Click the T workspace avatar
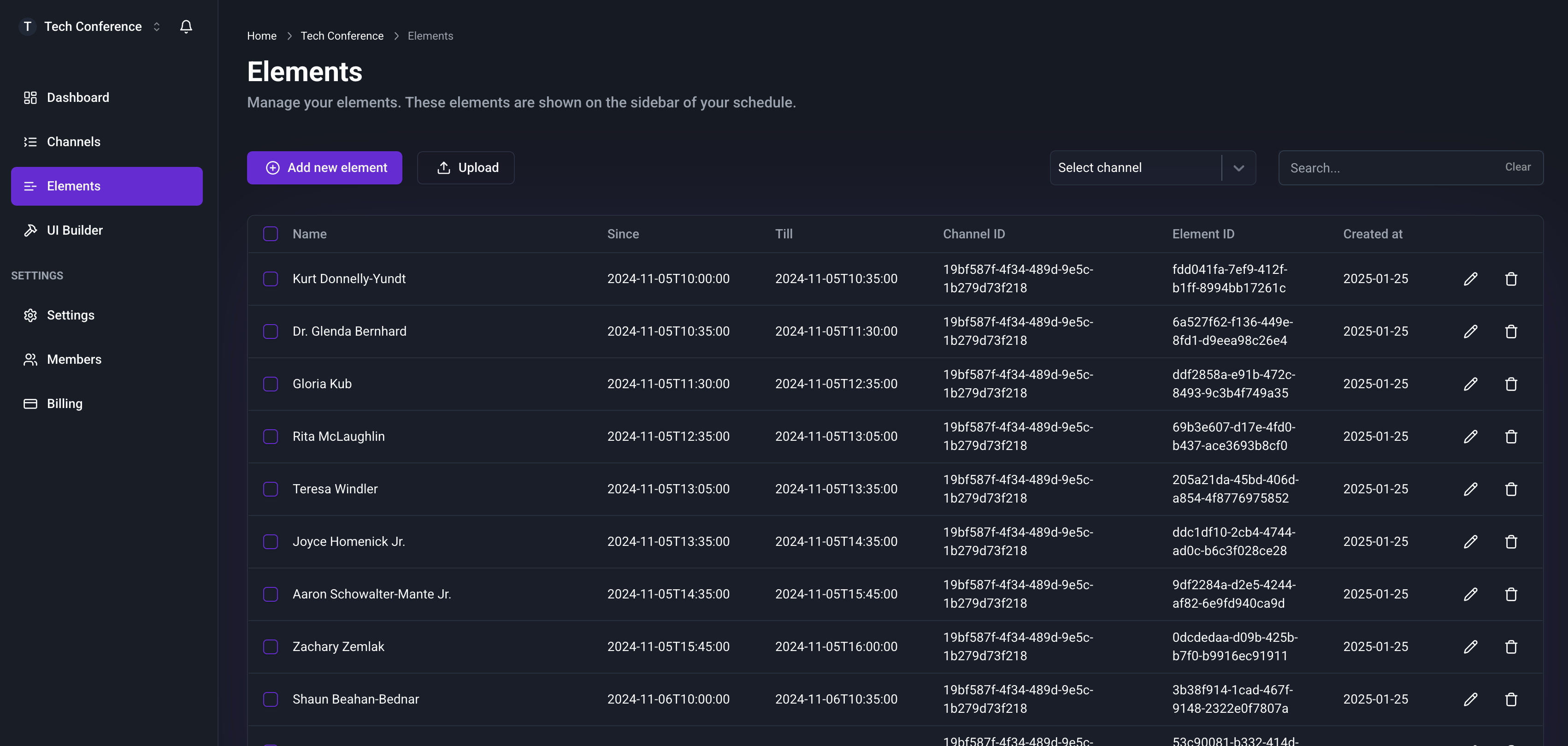 (x=27, y=26)
